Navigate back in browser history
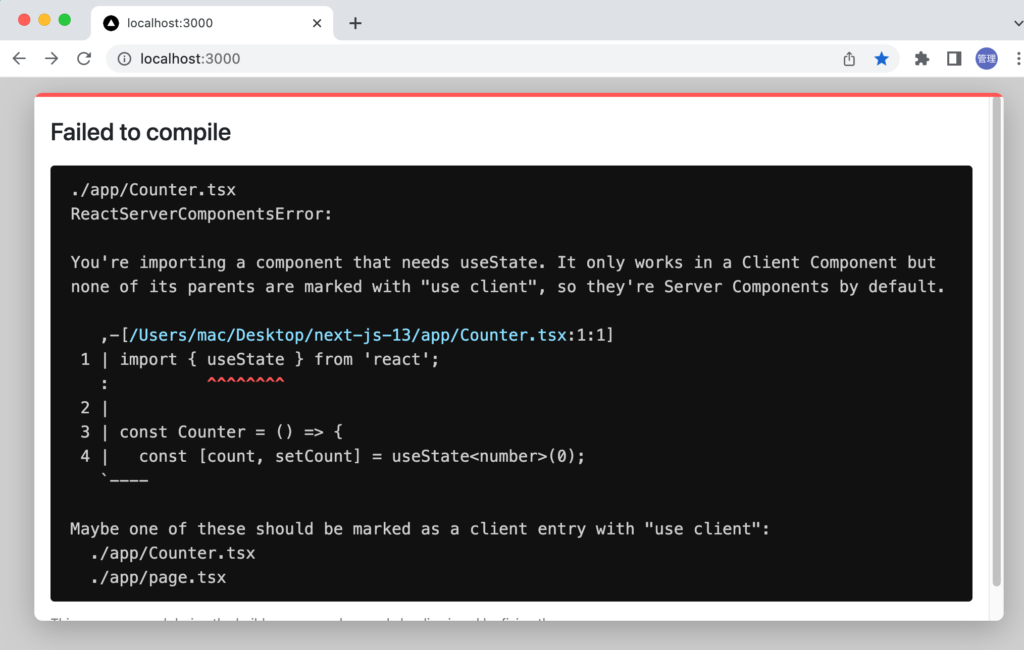This screenshot has height=650, width=1024. click(x=20, y=58)
